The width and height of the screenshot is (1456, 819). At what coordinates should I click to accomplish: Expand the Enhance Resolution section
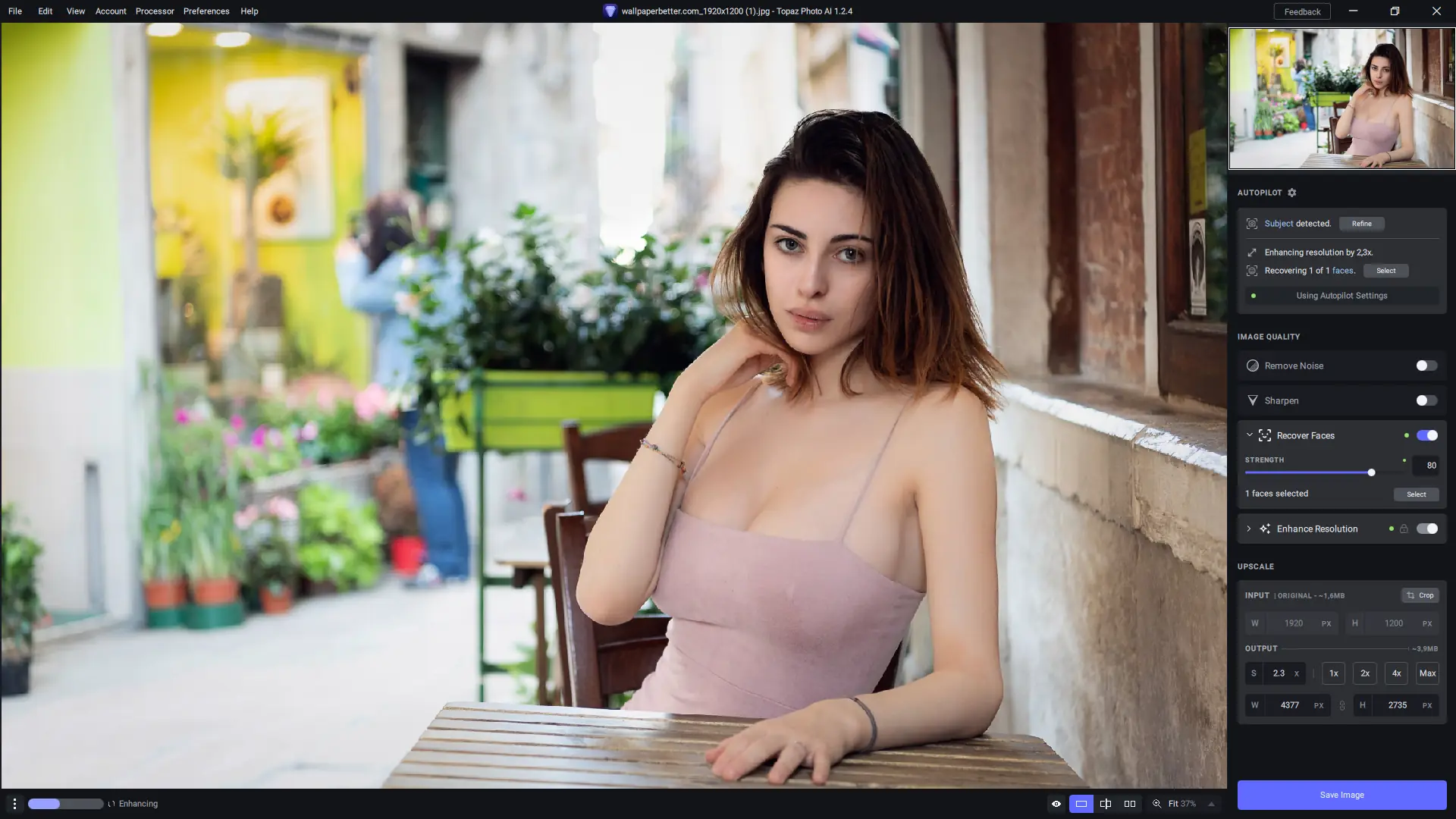coord(1249,529)
